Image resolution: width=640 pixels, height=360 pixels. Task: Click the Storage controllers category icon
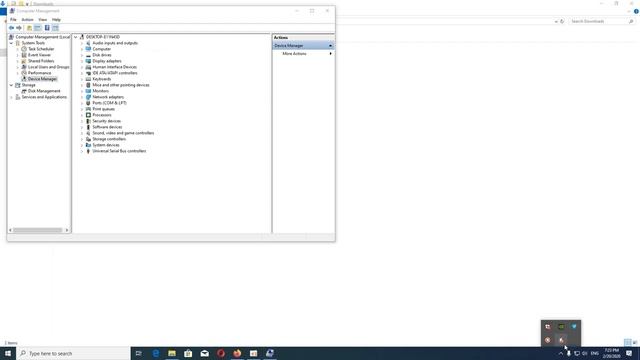[88, 139]
